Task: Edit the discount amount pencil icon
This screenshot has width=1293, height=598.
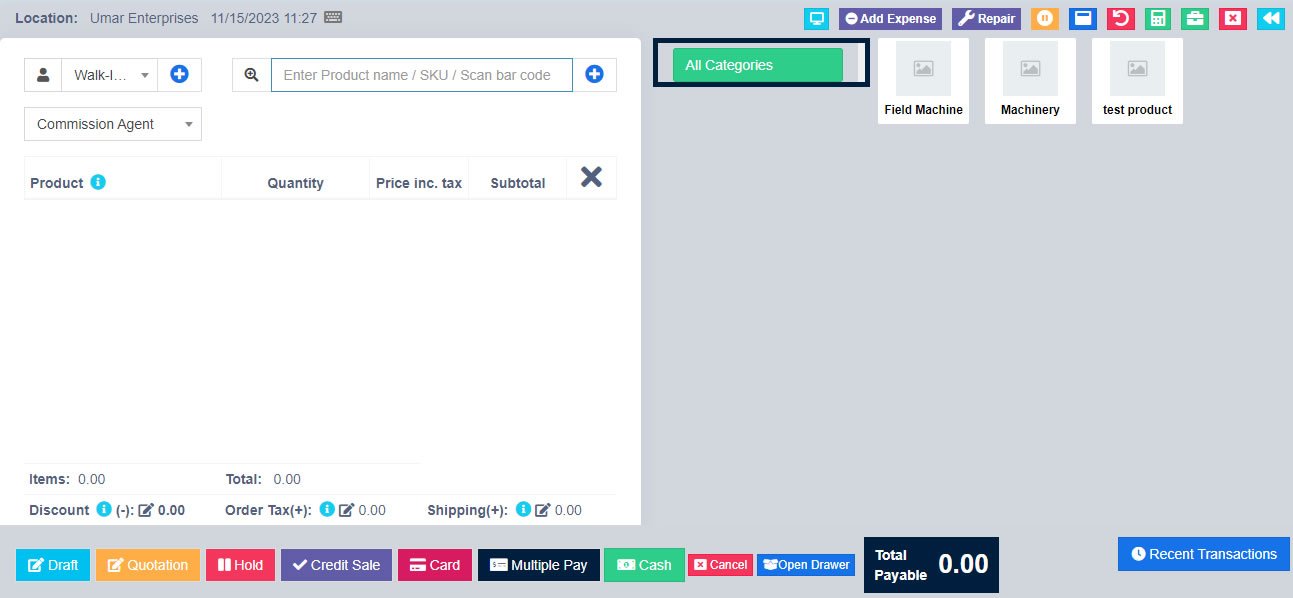Action: 146,510
